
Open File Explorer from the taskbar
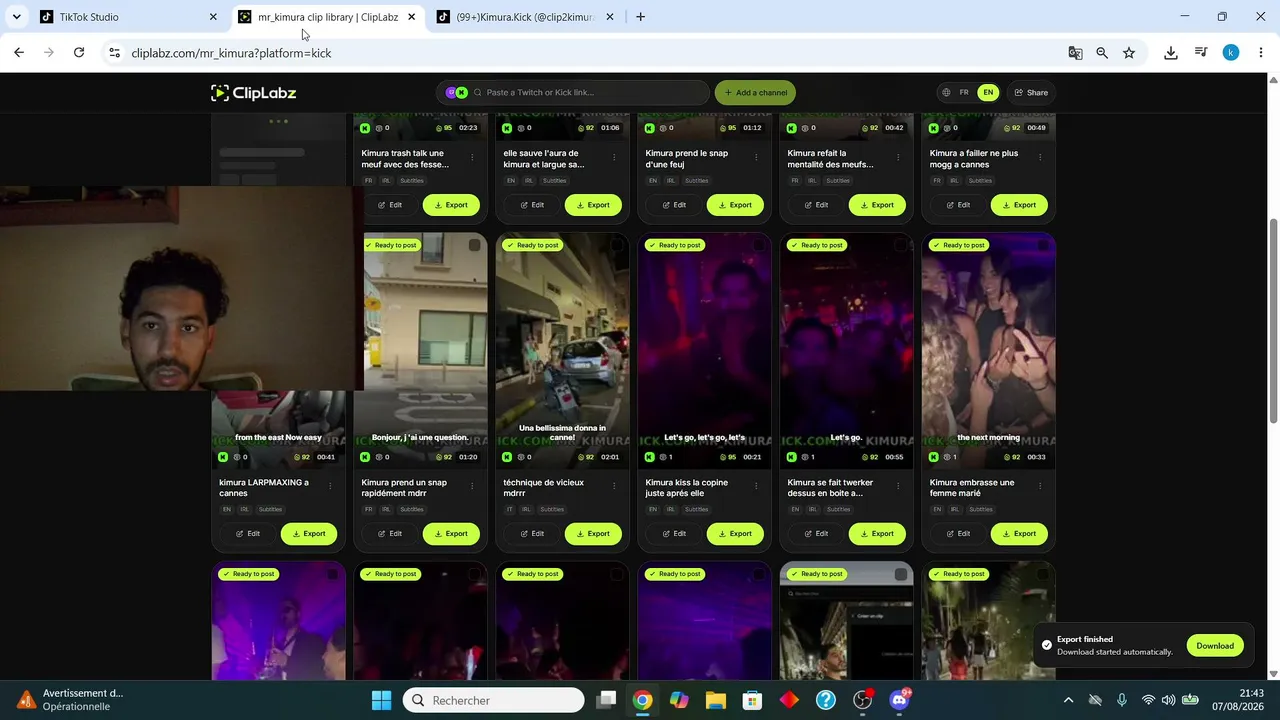(x=716, y=701)
